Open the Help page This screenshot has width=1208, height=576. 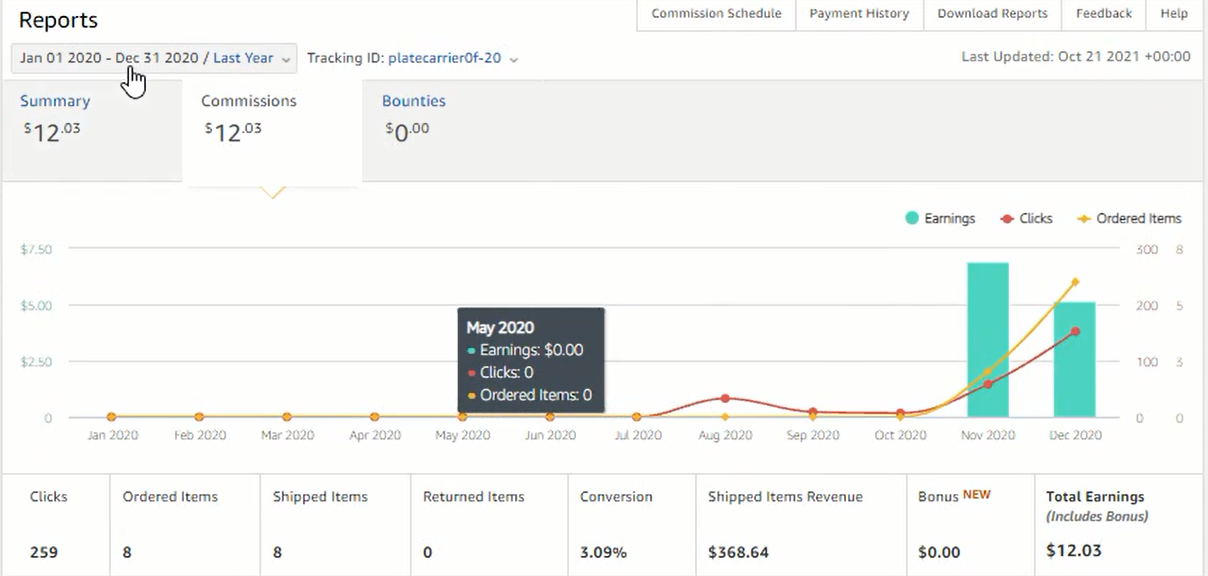point(1174,14)
